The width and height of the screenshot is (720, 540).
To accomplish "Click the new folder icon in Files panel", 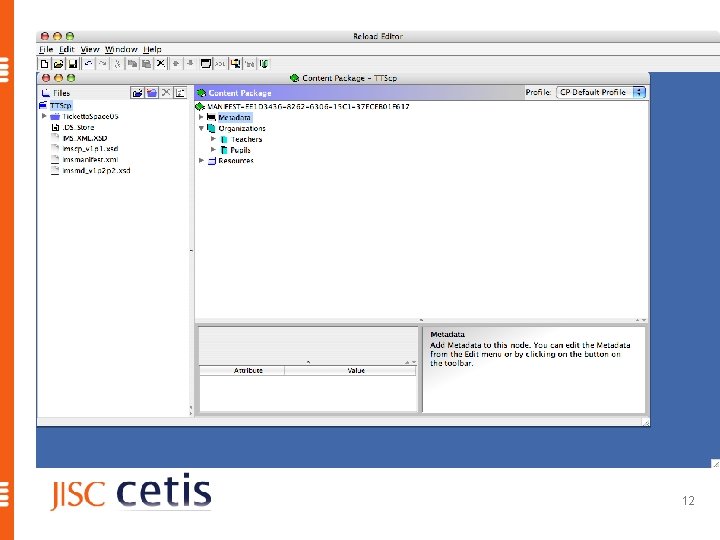I will pyautogui.click(x=152, y=93).
